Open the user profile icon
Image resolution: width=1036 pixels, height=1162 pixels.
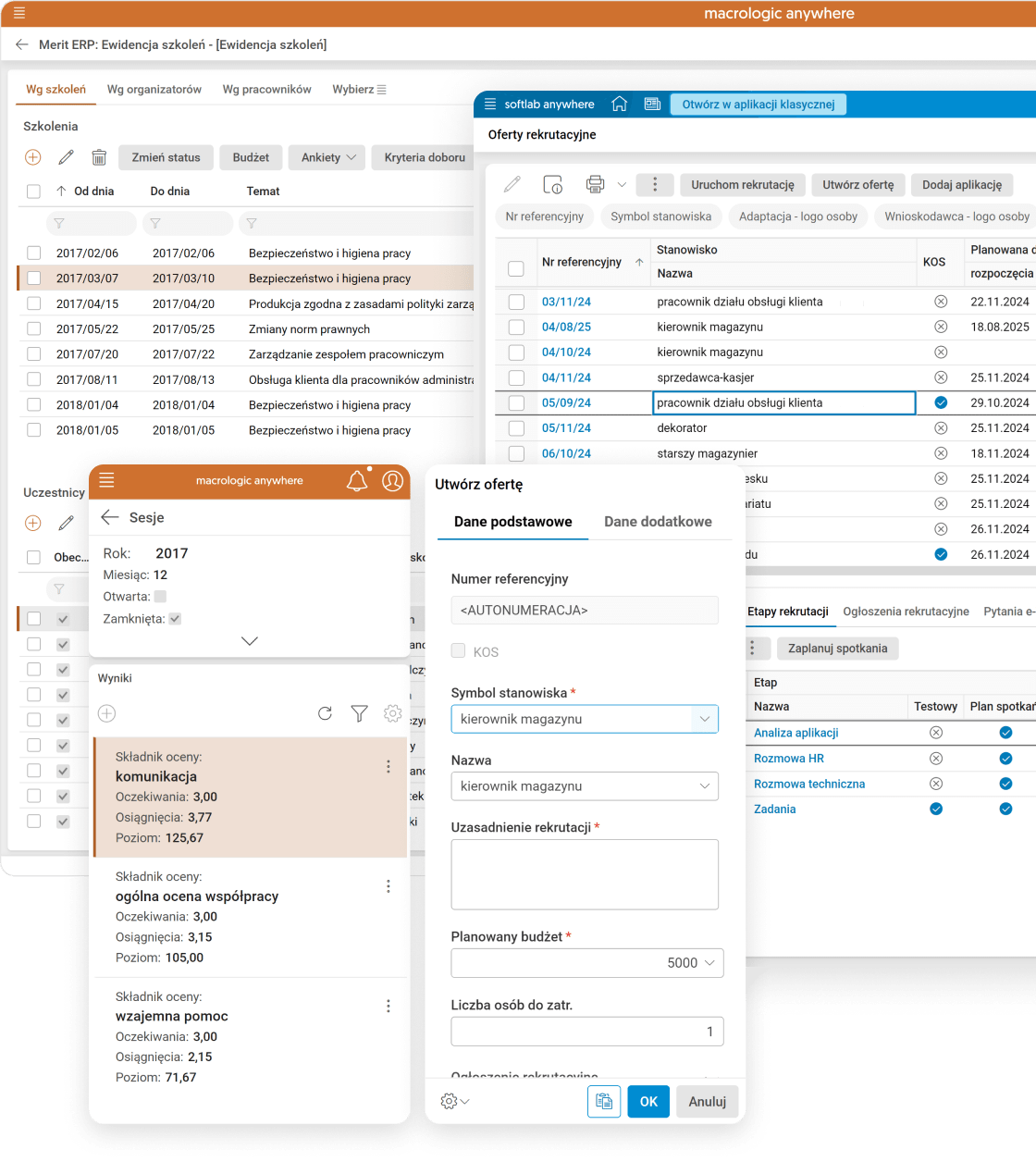393,481
